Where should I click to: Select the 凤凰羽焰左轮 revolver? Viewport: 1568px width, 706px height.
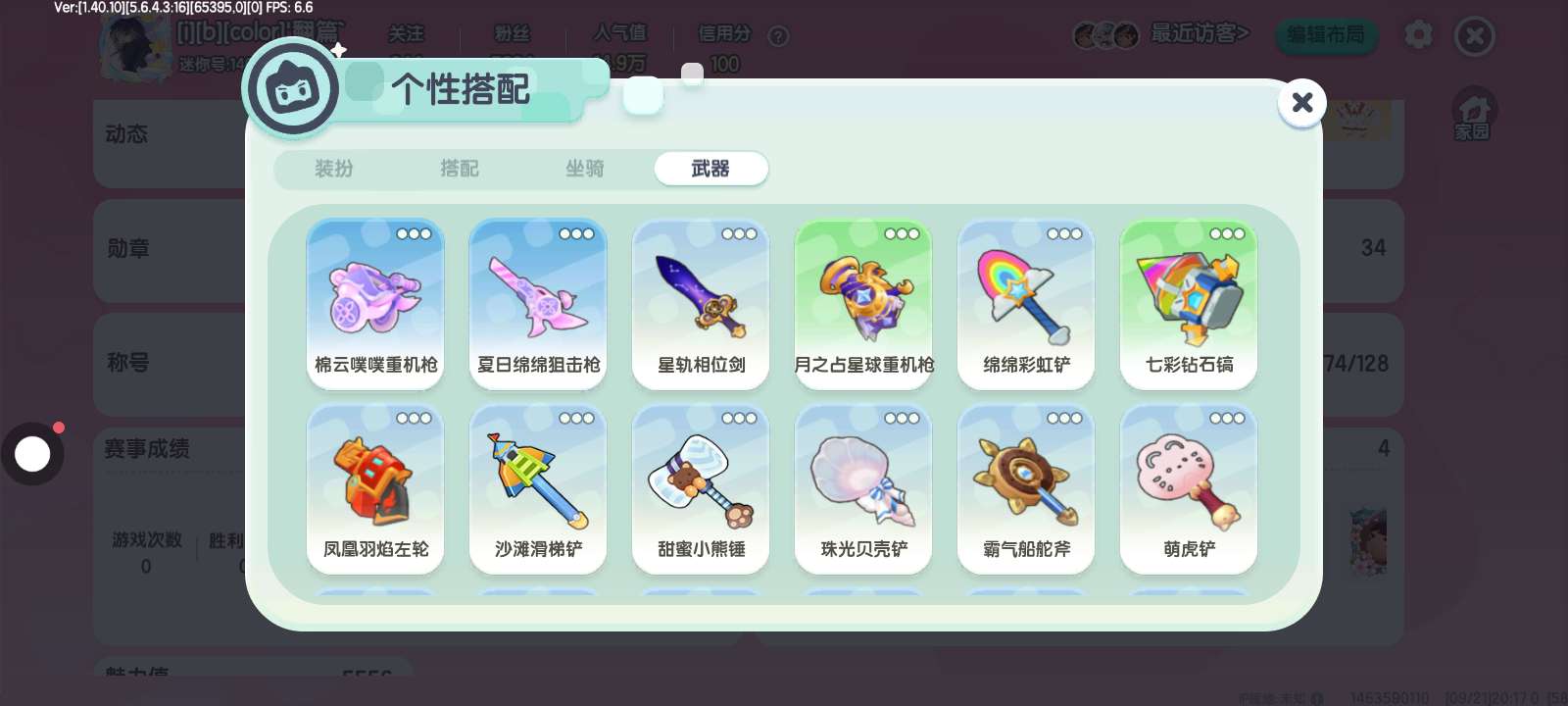click(x=375, y=488)
